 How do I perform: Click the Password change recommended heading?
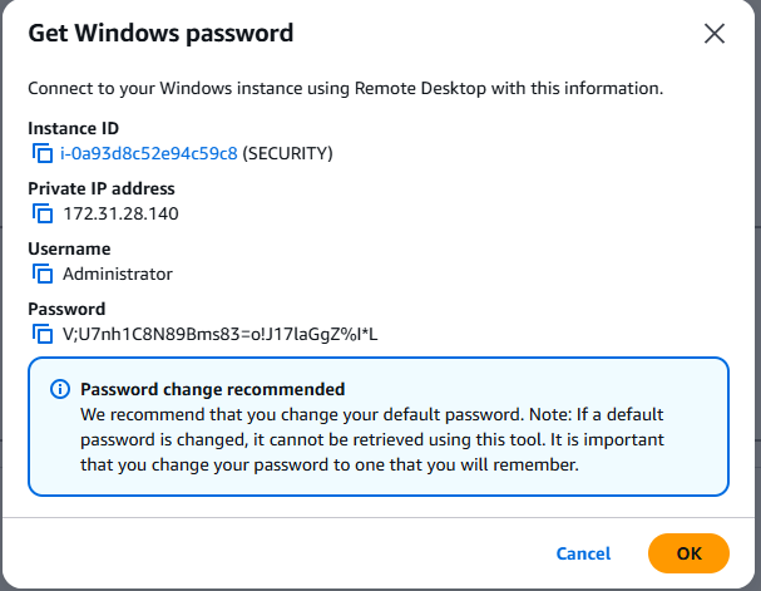213,389
